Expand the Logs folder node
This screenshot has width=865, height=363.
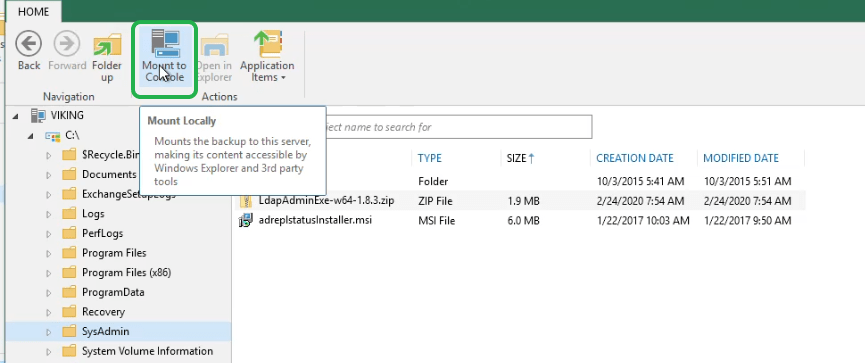49,214
